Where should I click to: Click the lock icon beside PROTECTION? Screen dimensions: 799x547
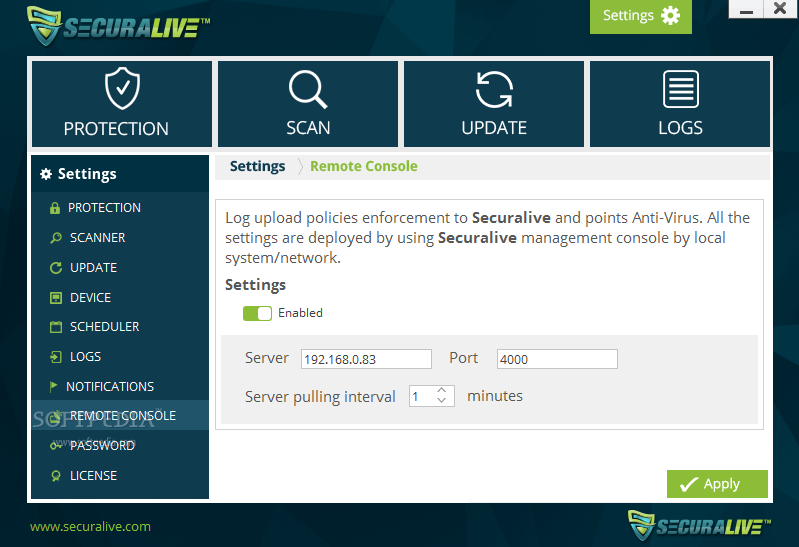pos(55,208)
